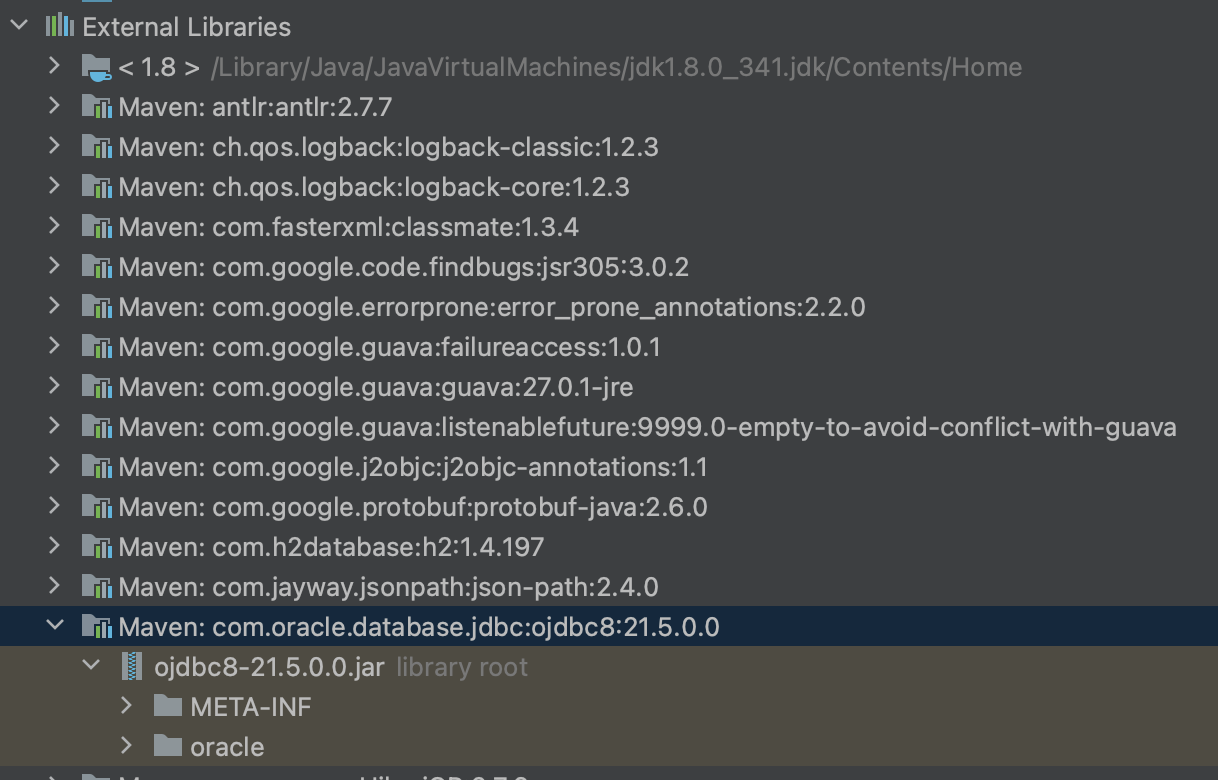
Task: Expand the logback-classic:1.2.3 library
Action: (55, 146)
